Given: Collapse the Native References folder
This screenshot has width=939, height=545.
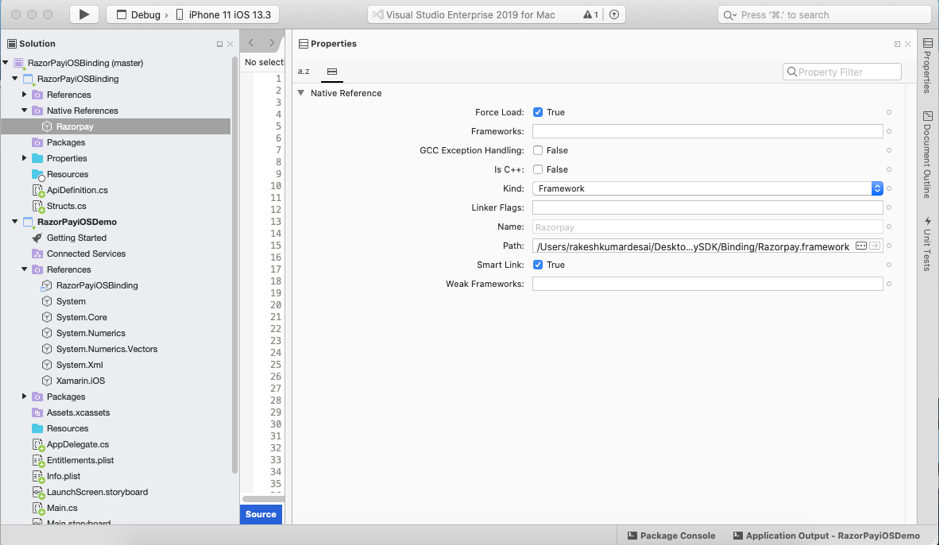Looking at the screenshot, I should [25, 110].
